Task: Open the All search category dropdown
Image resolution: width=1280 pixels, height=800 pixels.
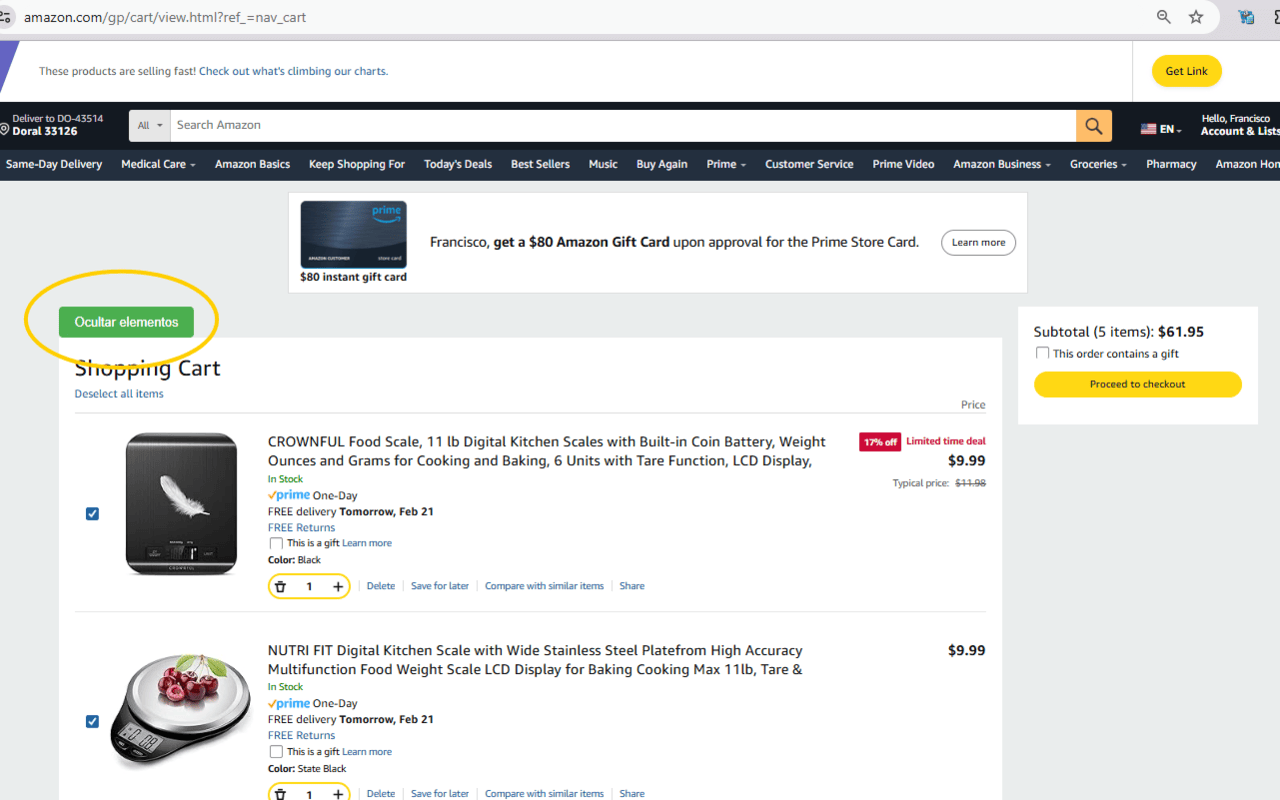Action: click(x=150, y=126)
